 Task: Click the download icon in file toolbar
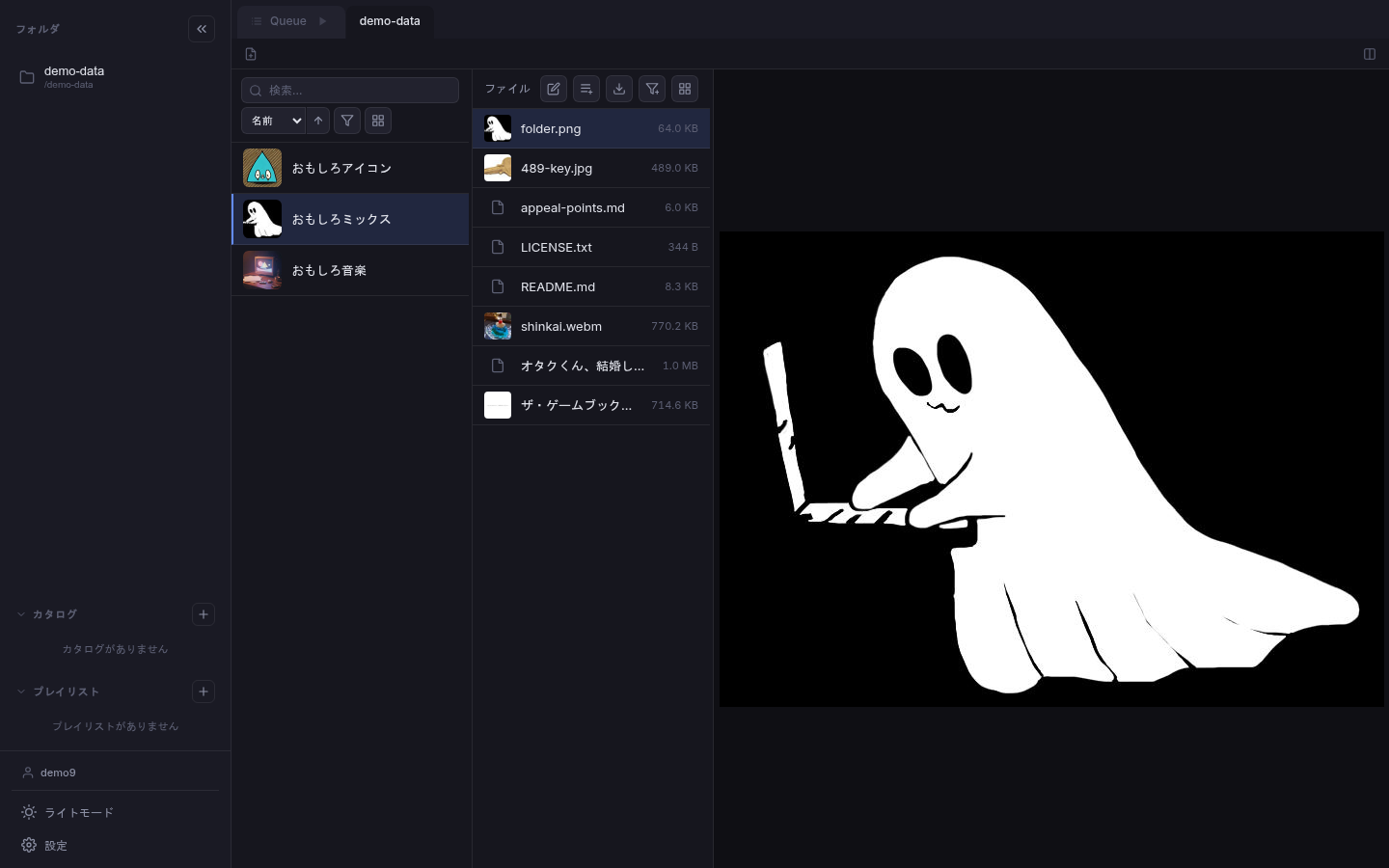[x=619, y=89]
